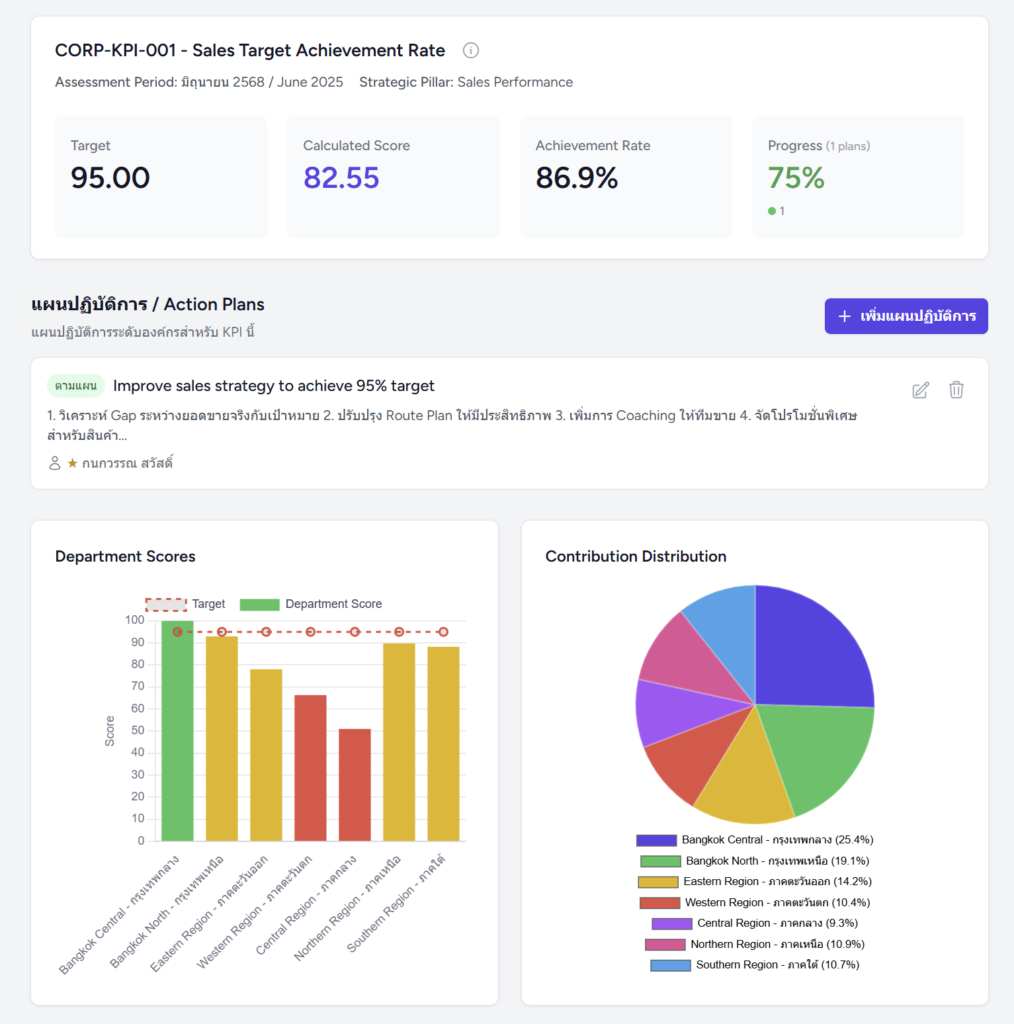This screenshot has width=1014, height=1024.
Task: Click the info icon beside the KPI title
Action: point(471,50)
